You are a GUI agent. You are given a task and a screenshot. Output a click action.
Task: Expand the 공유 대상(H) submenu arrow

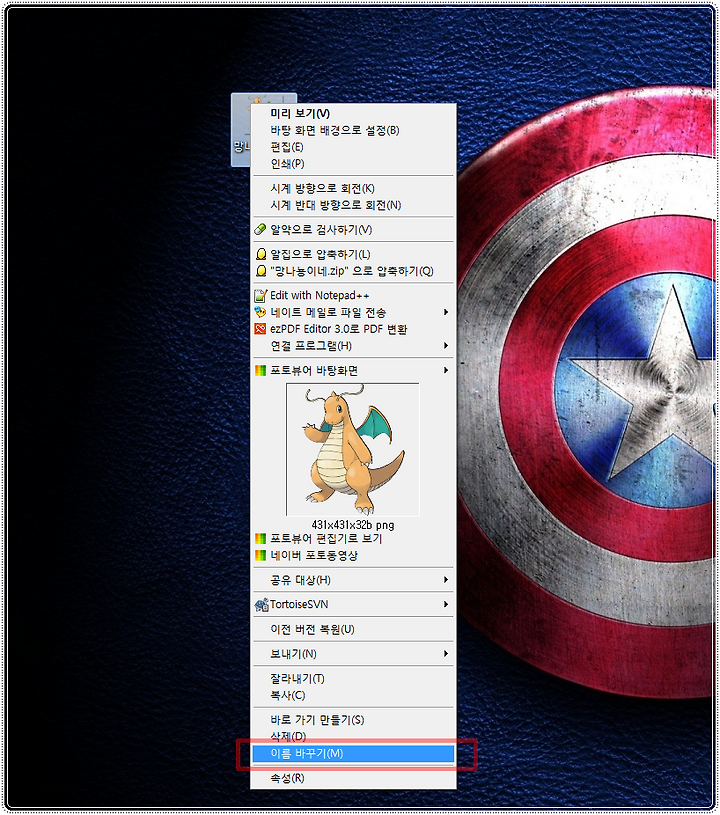coord(446,580)
